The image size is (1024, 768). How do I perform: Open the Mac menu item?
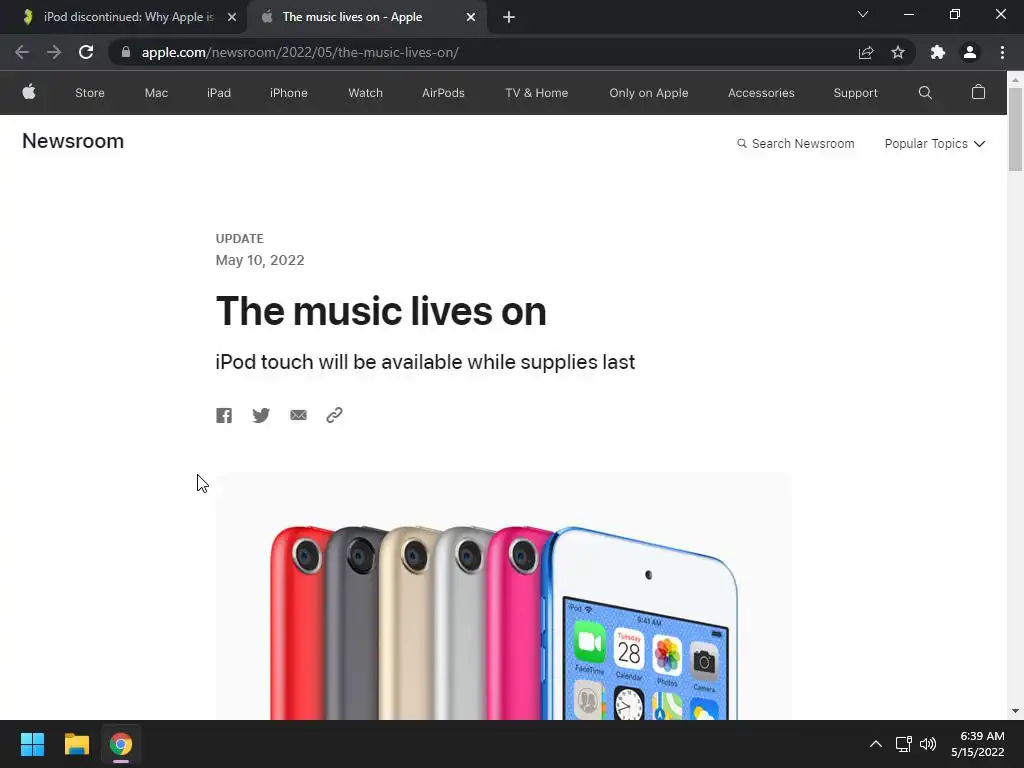[x=156, y=93]
